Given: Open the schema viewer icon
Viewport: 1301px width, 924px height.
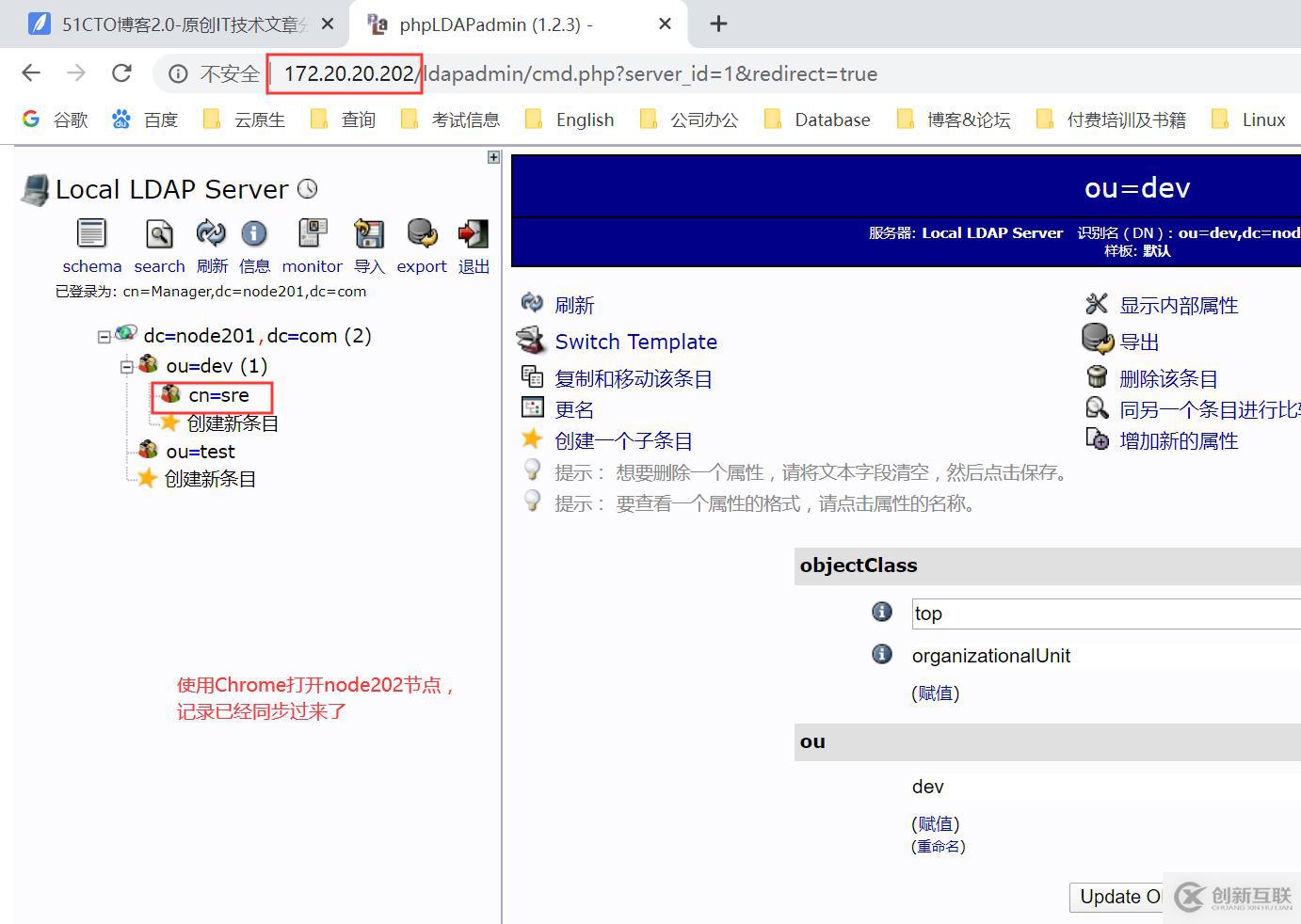Looking at the screenshot, I should pos(91,233).
